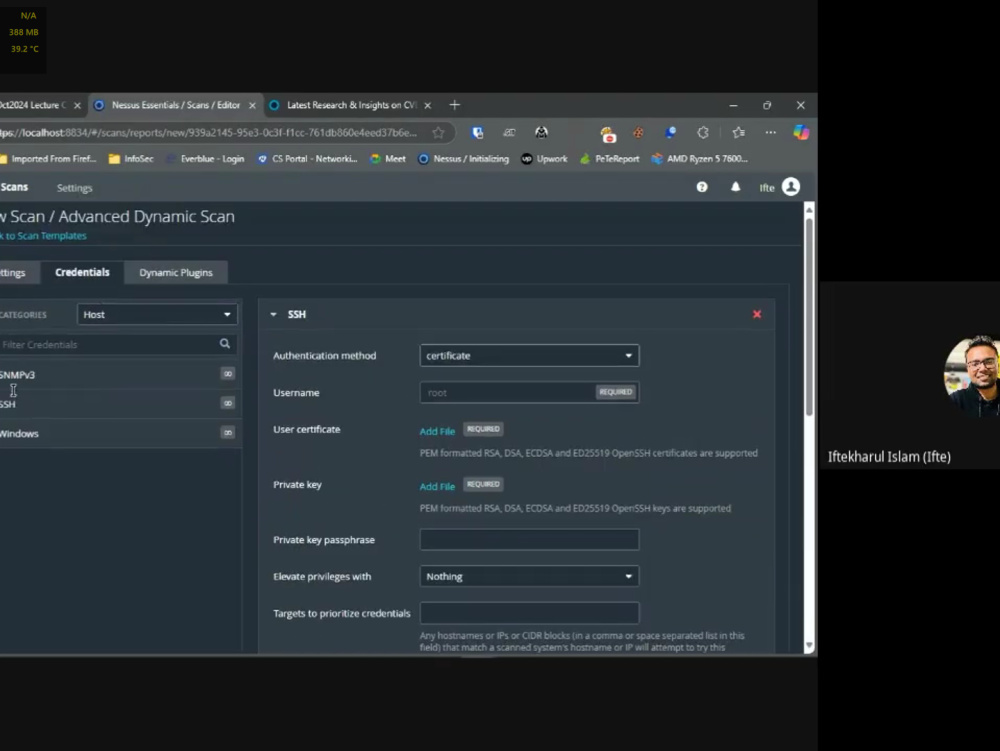
Task: Select SNMPv3 in credentials list
Action: (119, 374)
